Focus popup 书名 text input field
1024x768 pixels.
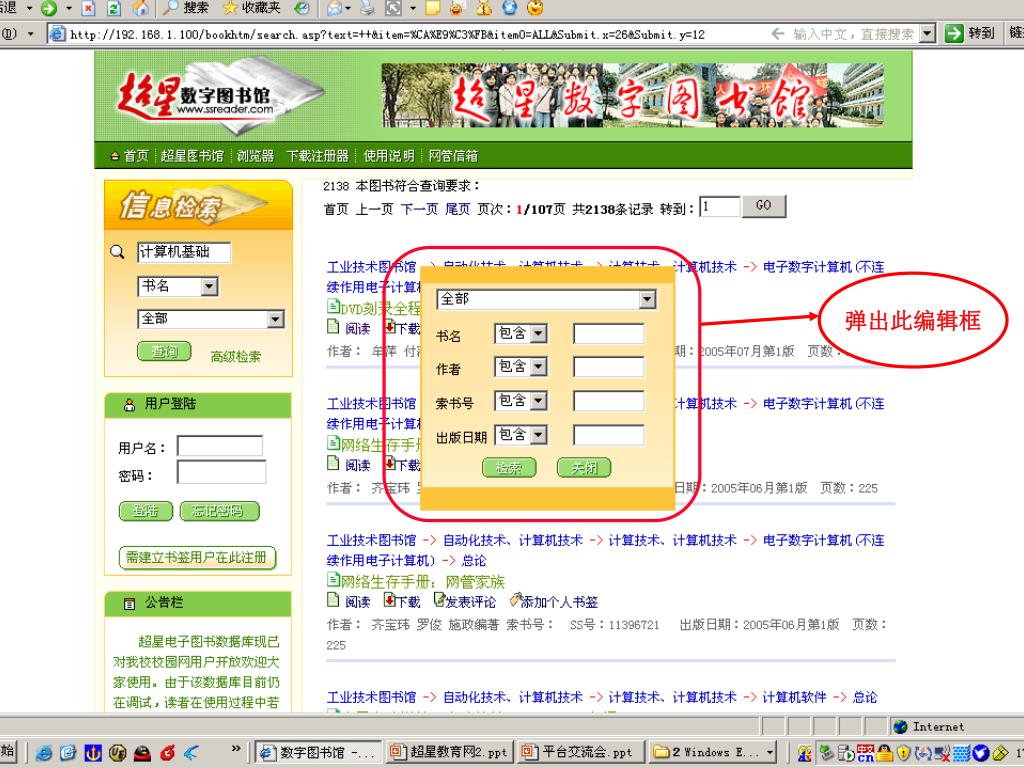pos(609,334)
